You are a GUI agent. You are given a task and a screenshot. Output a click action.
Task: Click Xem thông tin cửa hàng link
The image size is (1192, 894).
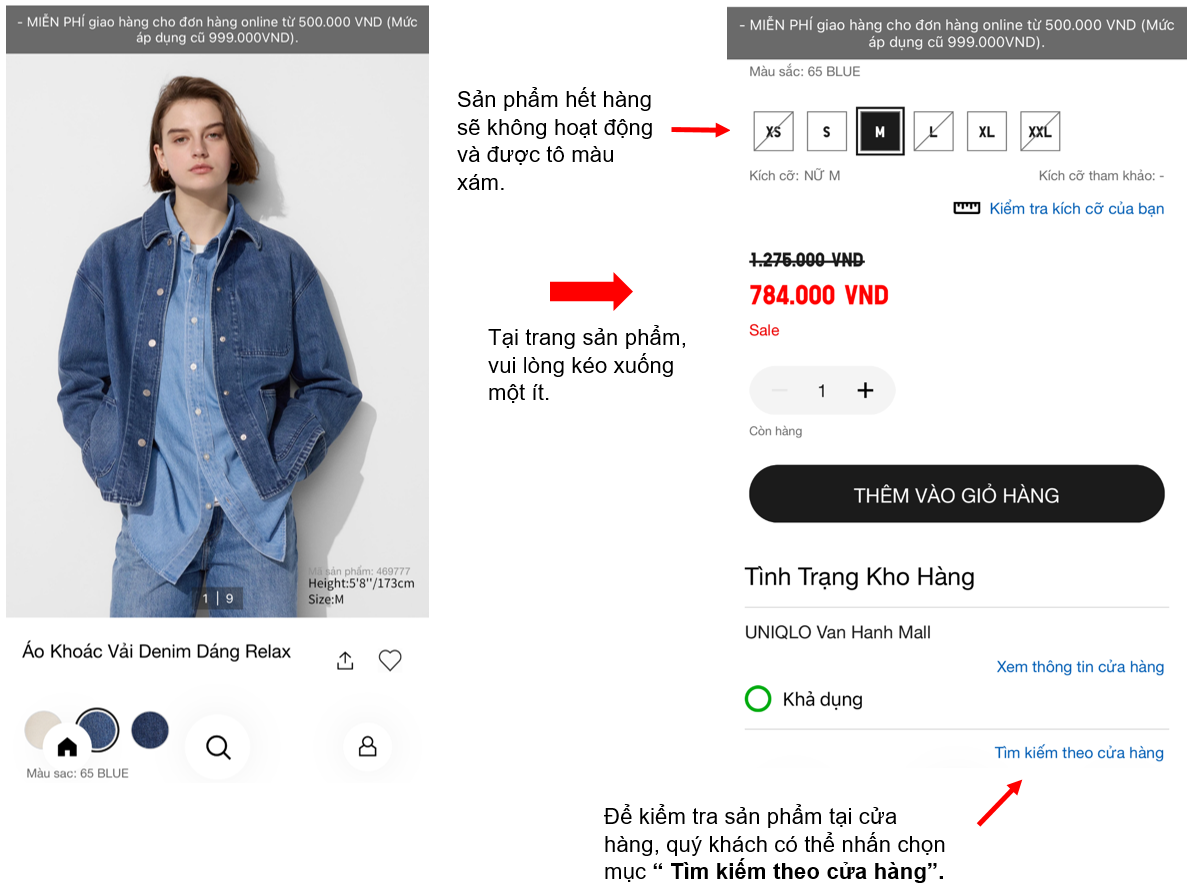coord(1080,667)
